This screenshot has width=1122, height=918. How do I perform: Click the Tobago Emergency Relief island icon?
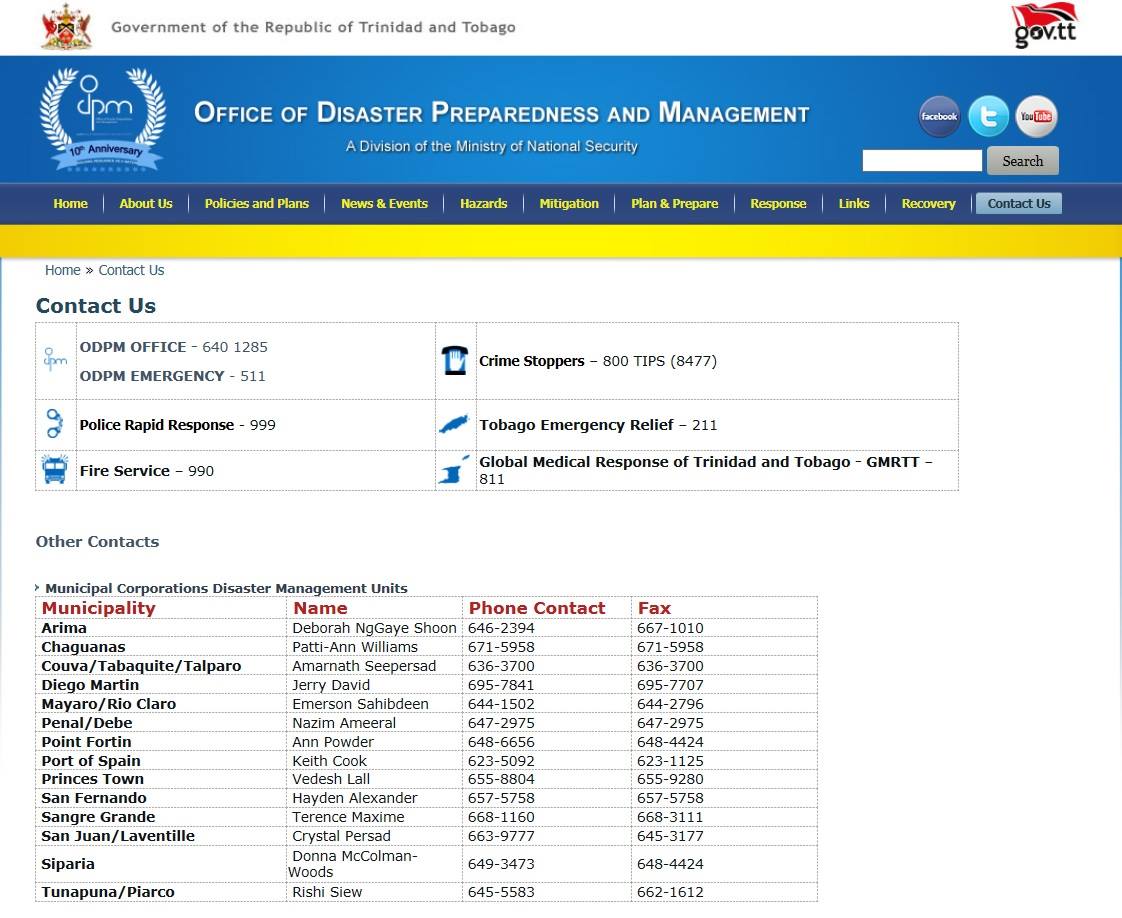tap(454, 425)
